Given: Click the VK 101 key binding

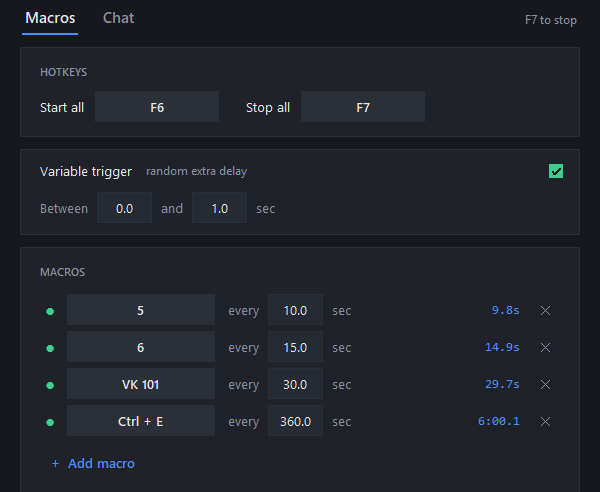Looking at the screenshot, I should [x=141, y=384].
